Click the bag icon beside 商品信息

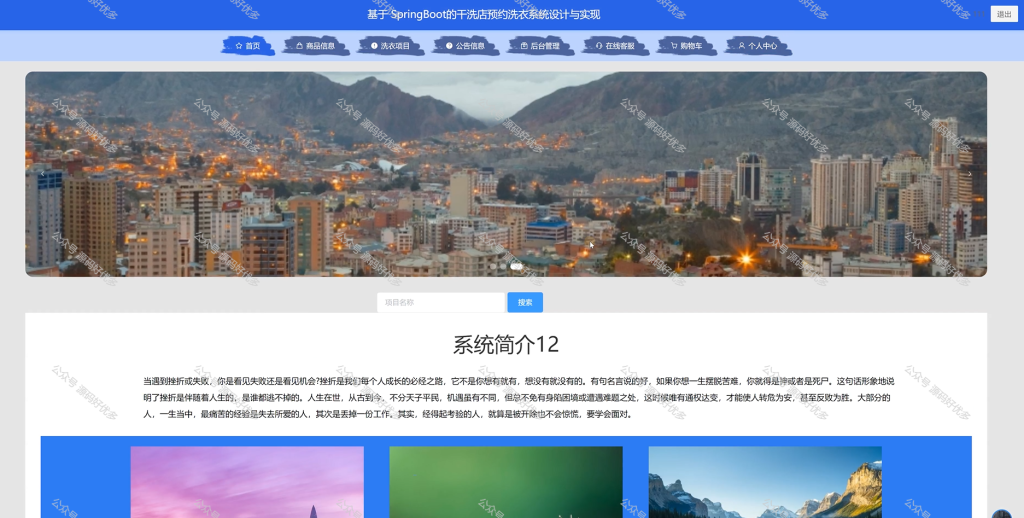pos(299,46)
